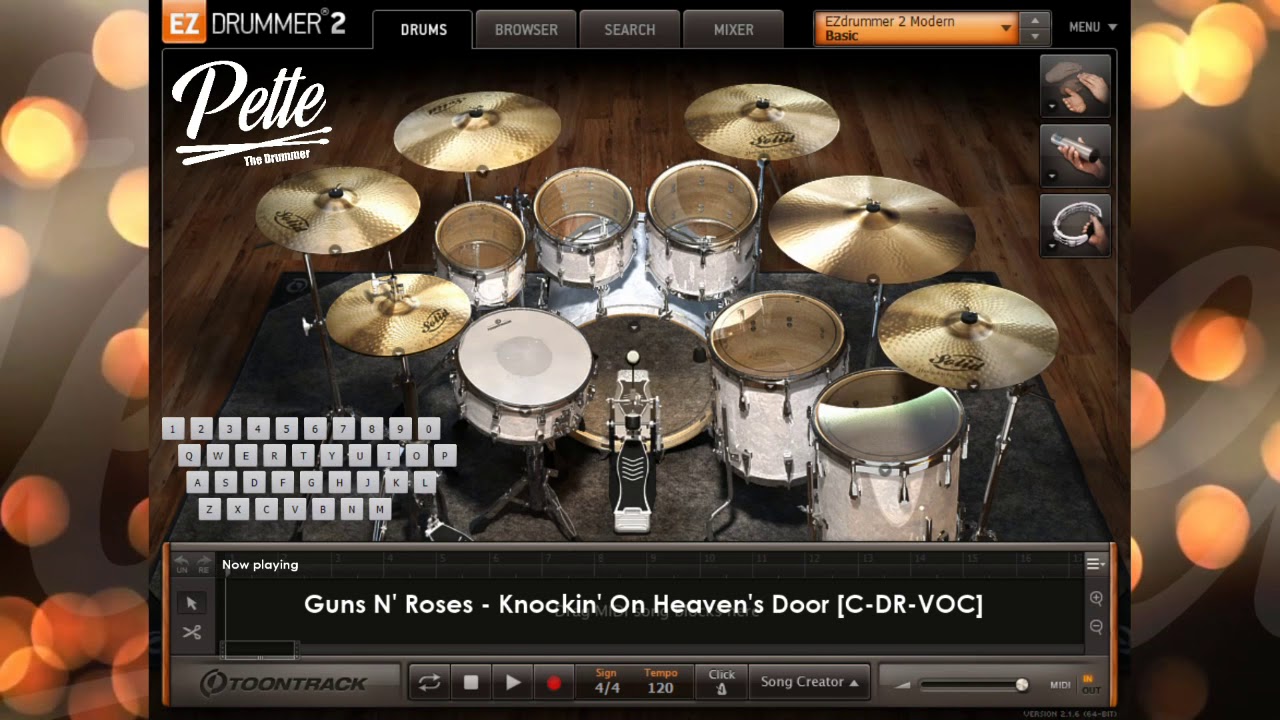The image size is (1280, 720).
Task: Zoom in on the song track
Action: 1097,599
